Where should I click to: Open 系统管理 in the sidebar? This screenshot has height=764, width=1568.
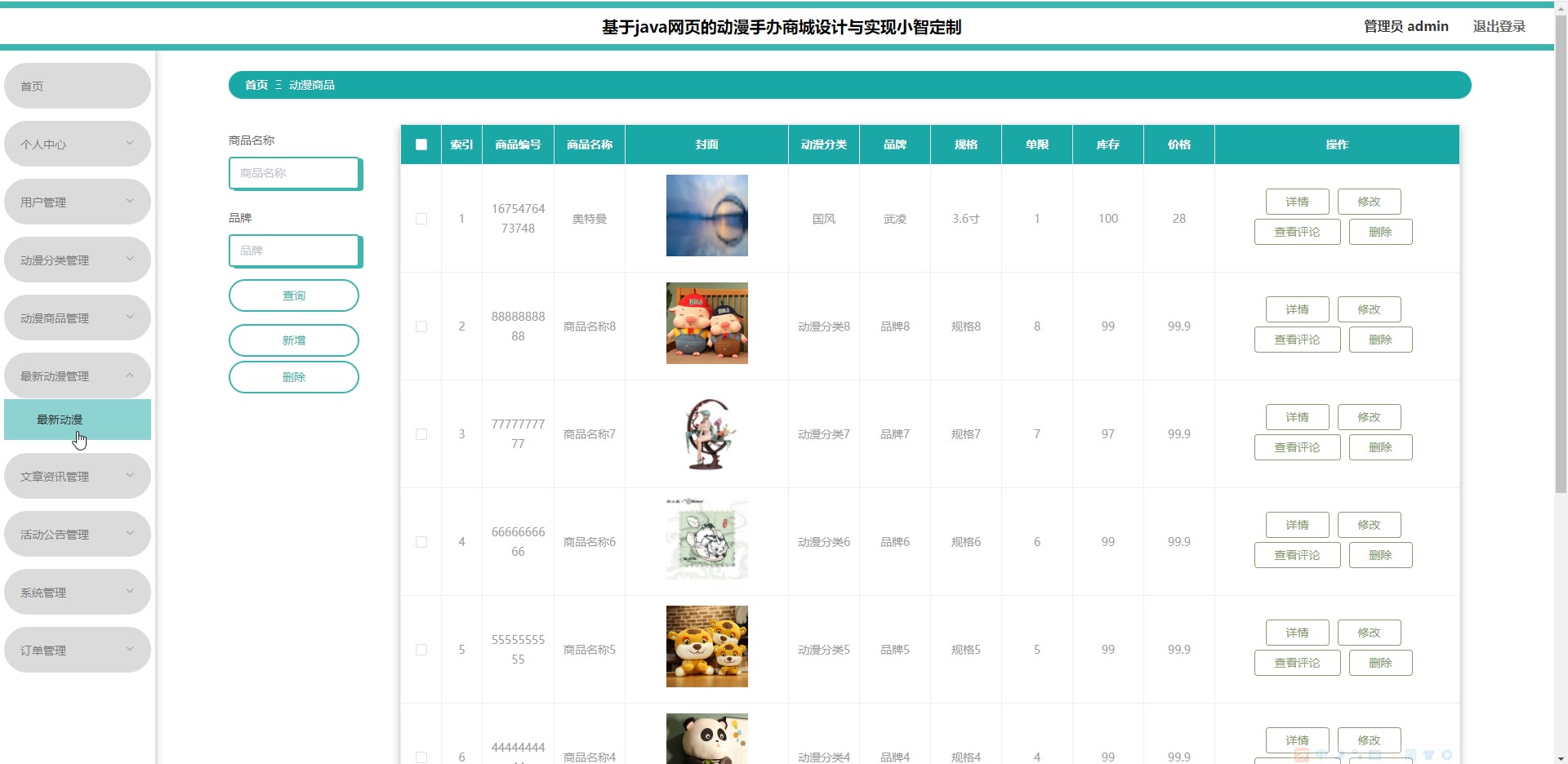[78, 592]
